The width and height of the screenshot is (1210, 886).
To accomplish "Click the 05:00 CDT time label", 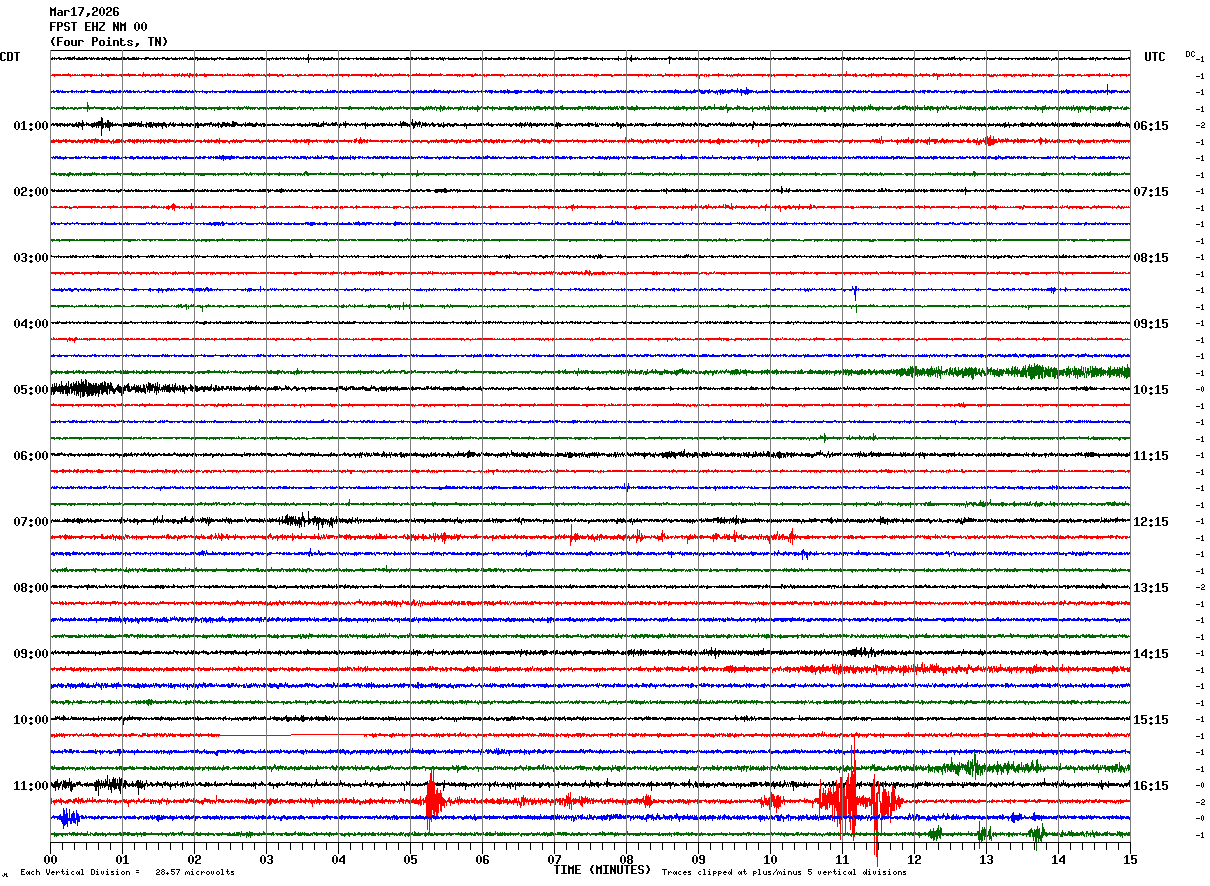I will click(31, 390).
